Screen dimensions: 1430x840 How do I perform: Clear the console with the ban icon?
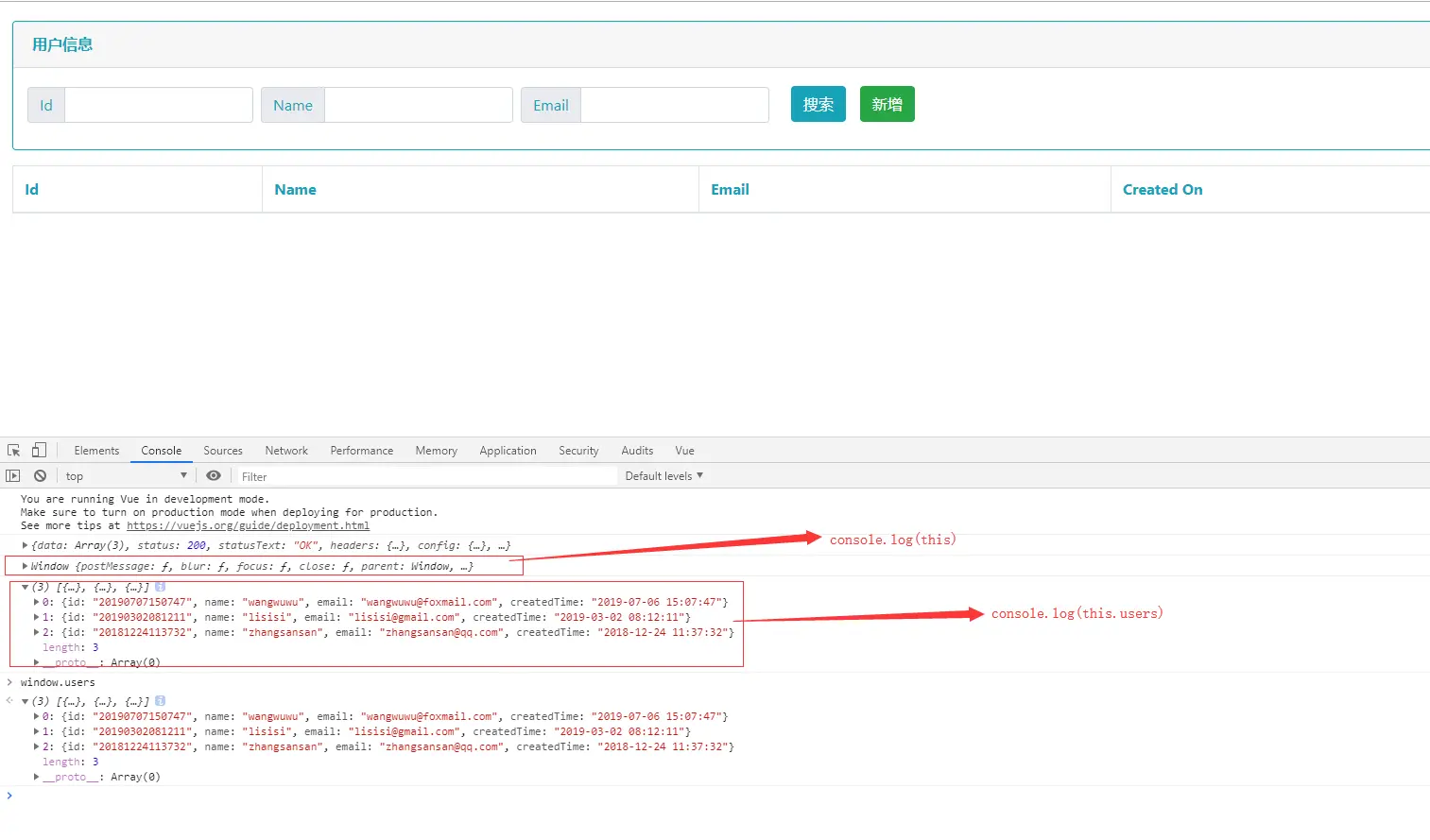[40, 476]
